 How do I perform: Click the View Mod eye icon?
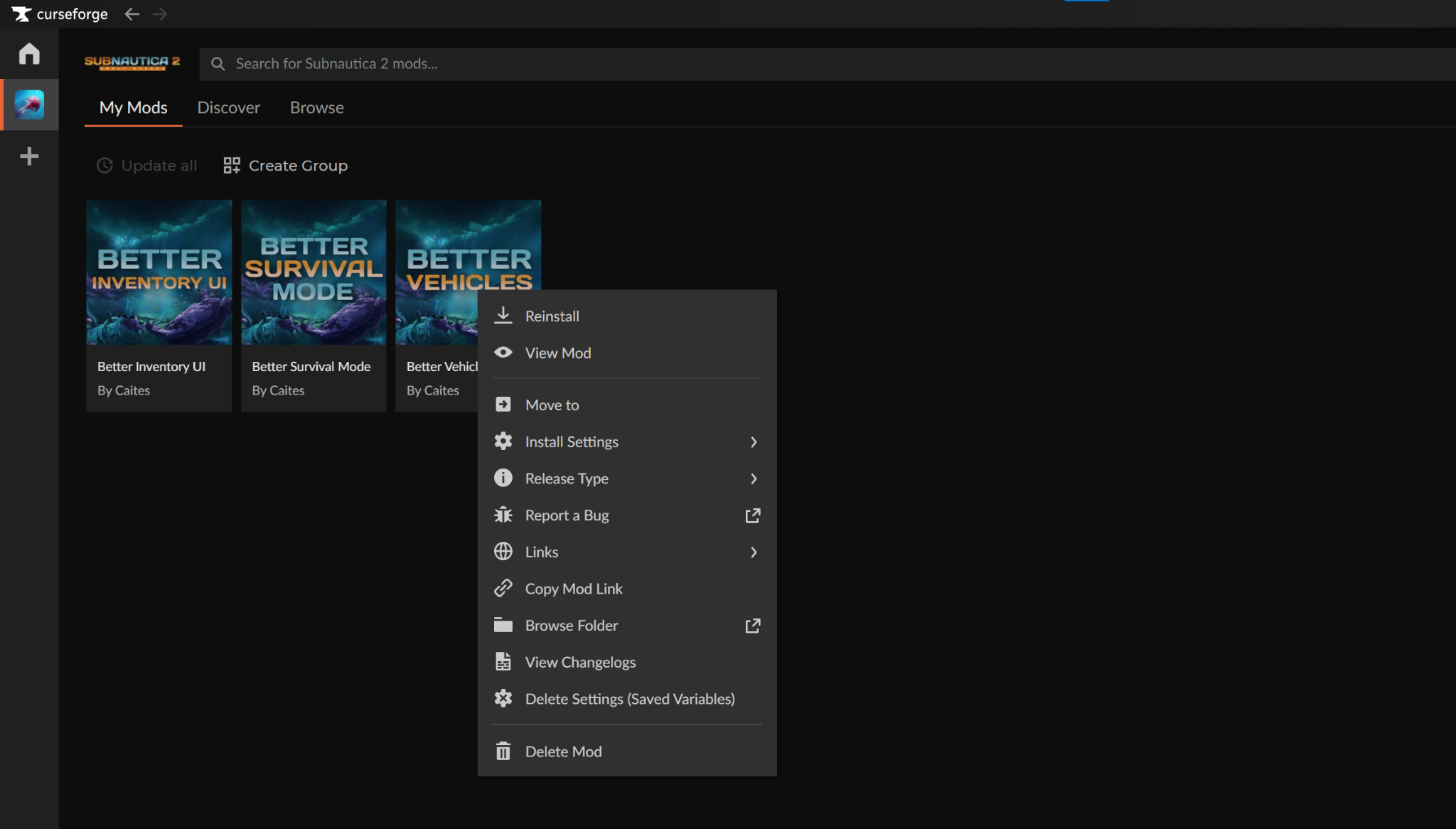pyautogui.click(x=503, y=353)
